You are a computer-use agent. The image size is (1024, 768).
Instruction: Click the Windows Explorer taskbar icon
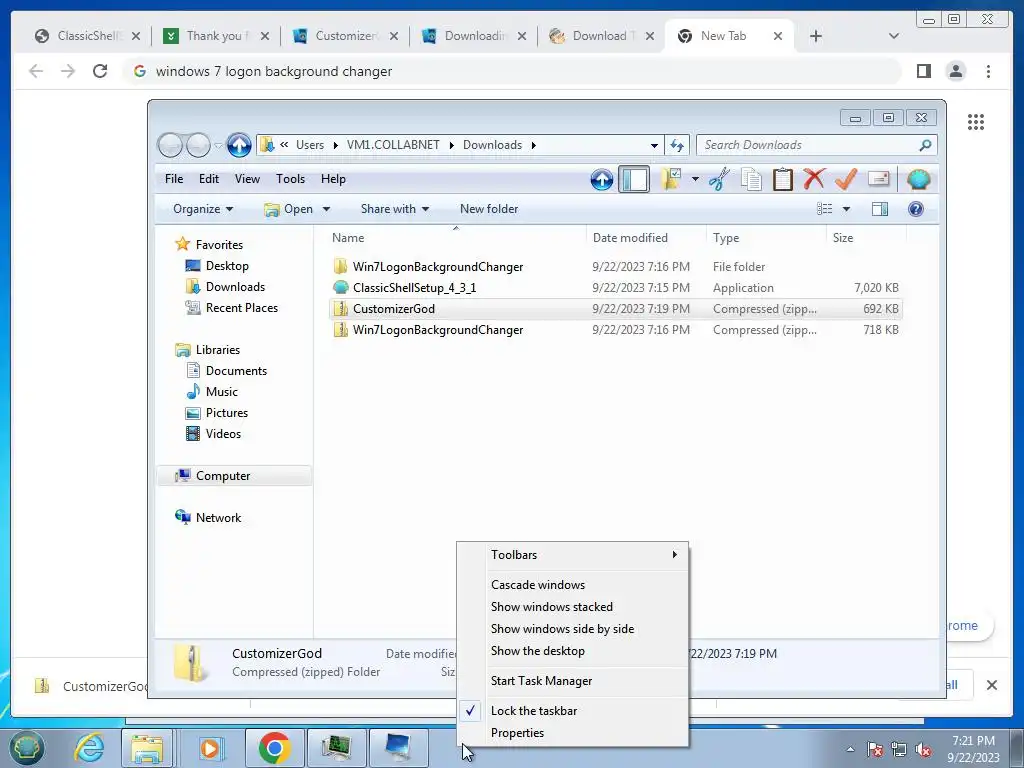[x=147, y=748]
